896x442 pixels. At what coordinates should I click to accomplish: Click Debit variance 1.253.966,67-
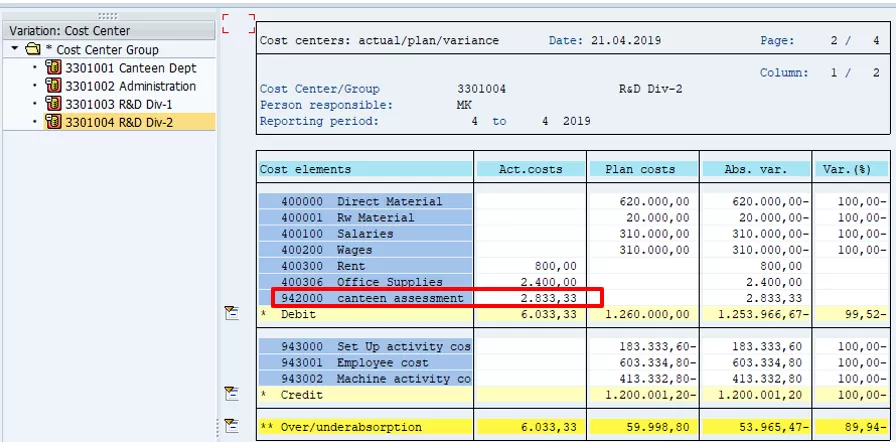pos(763,314)
